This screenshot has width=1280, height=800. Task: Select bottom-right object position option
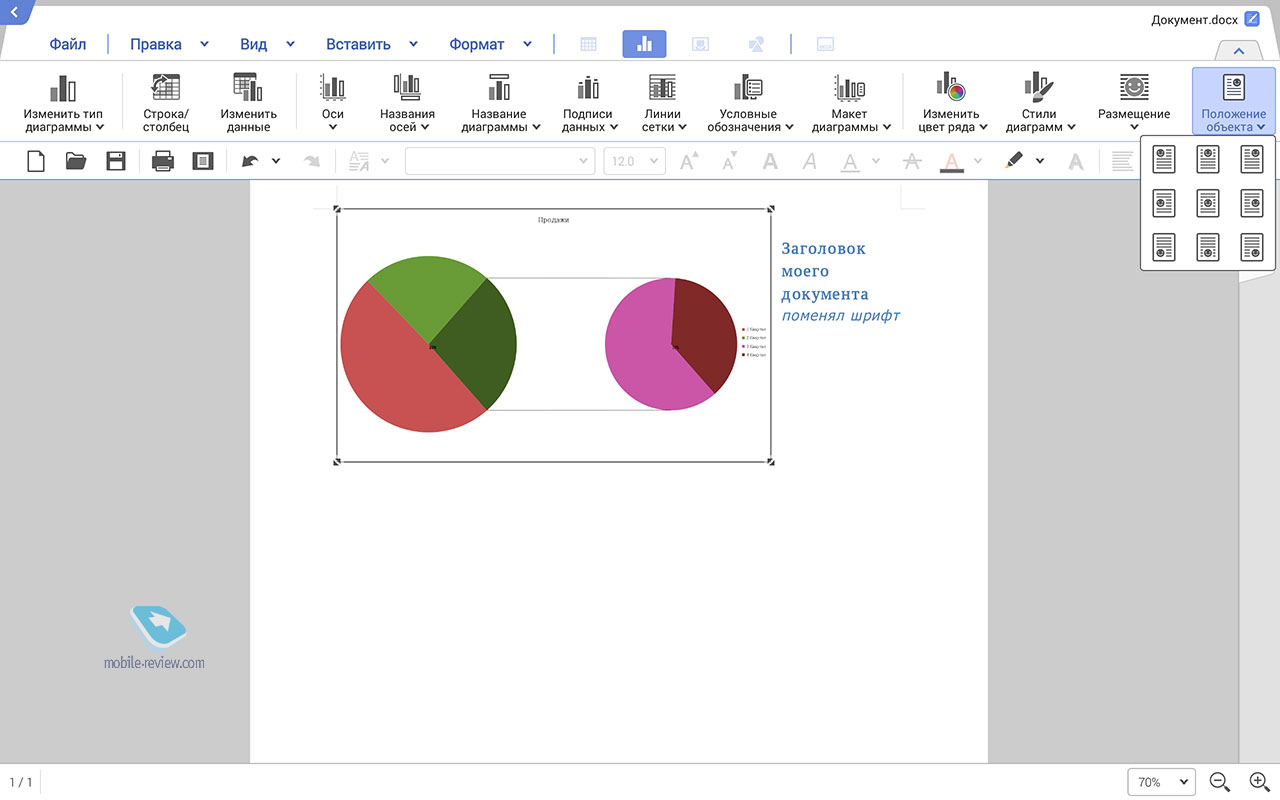pyautogui.click(x=1252, y=247)
